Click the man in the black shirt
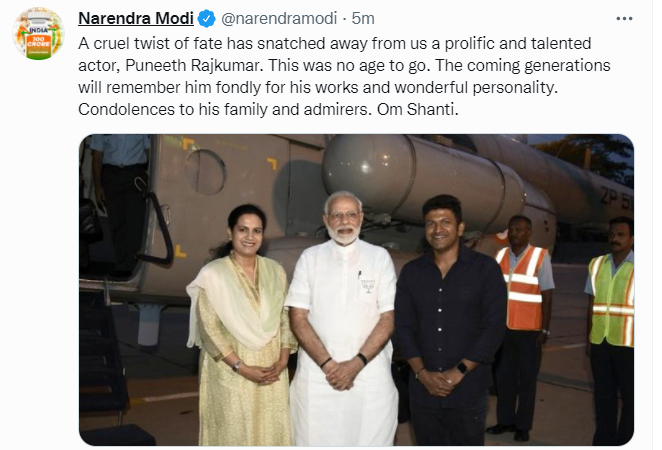The image size is (662, 450). click(x=449, y=330)
